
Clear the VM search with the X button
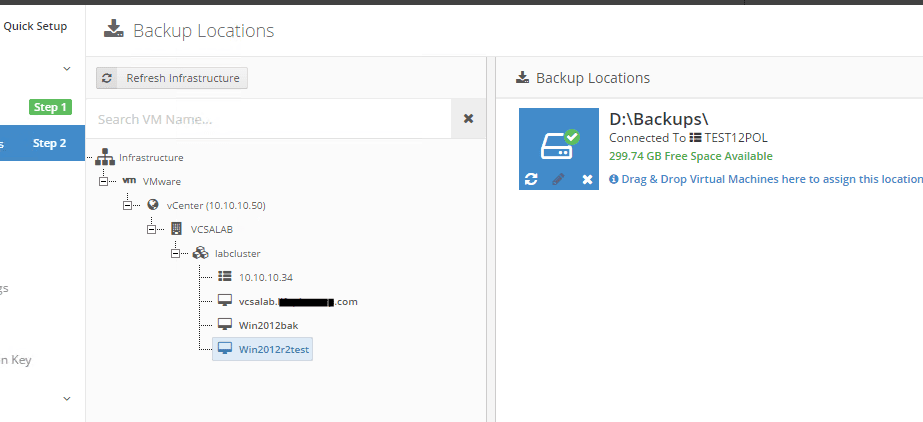point(468,119)
